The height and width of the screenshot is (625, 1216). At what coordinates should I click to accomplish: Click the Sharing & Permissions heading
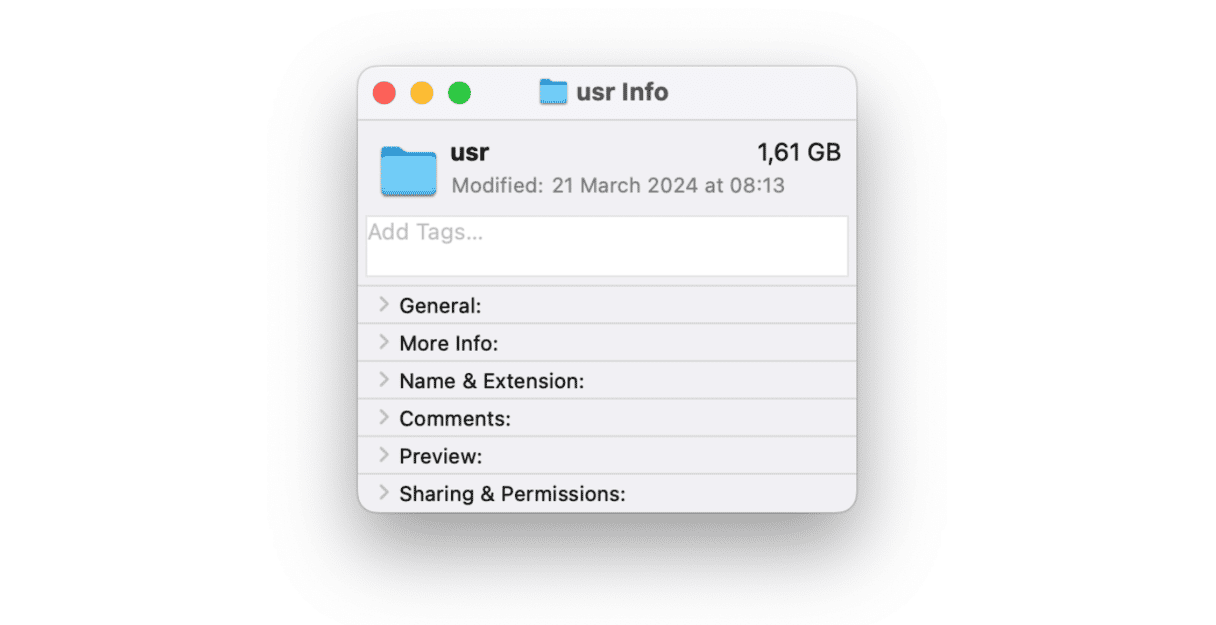click(512, 494)
